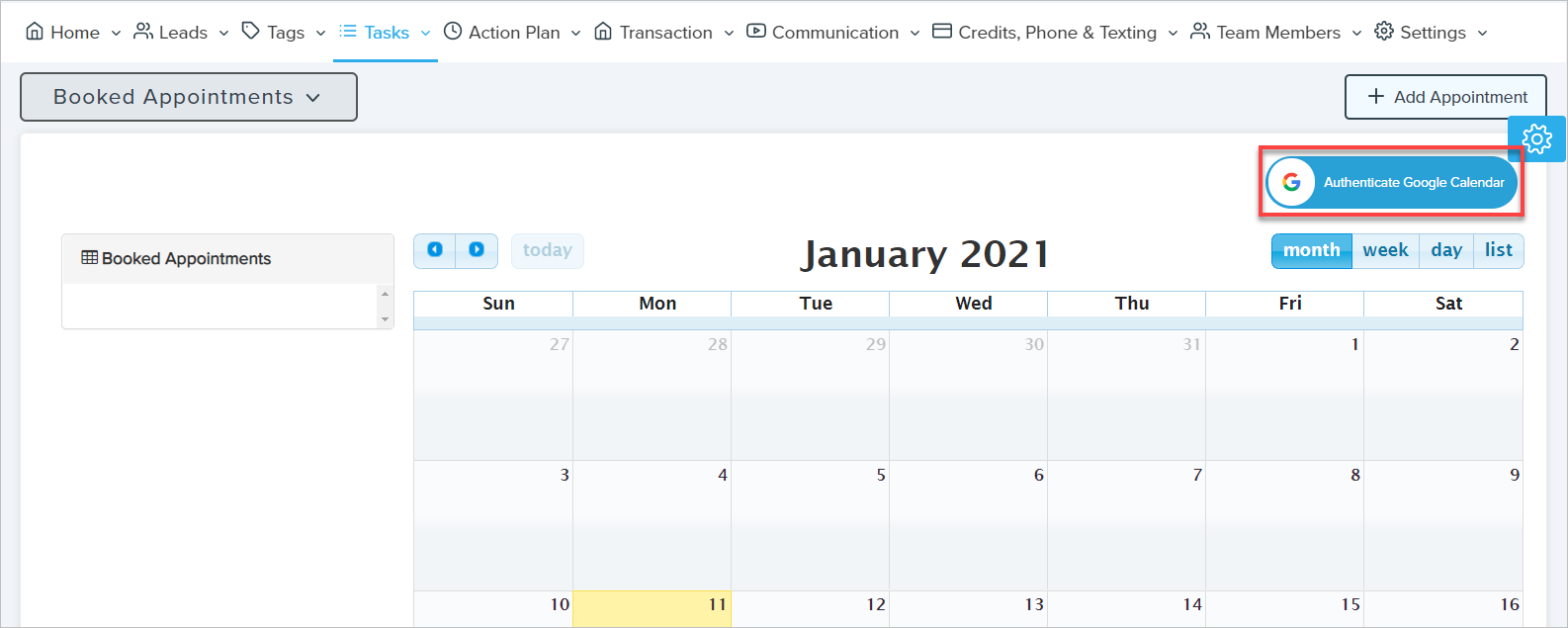Go to next month arrow

[477, 250]
